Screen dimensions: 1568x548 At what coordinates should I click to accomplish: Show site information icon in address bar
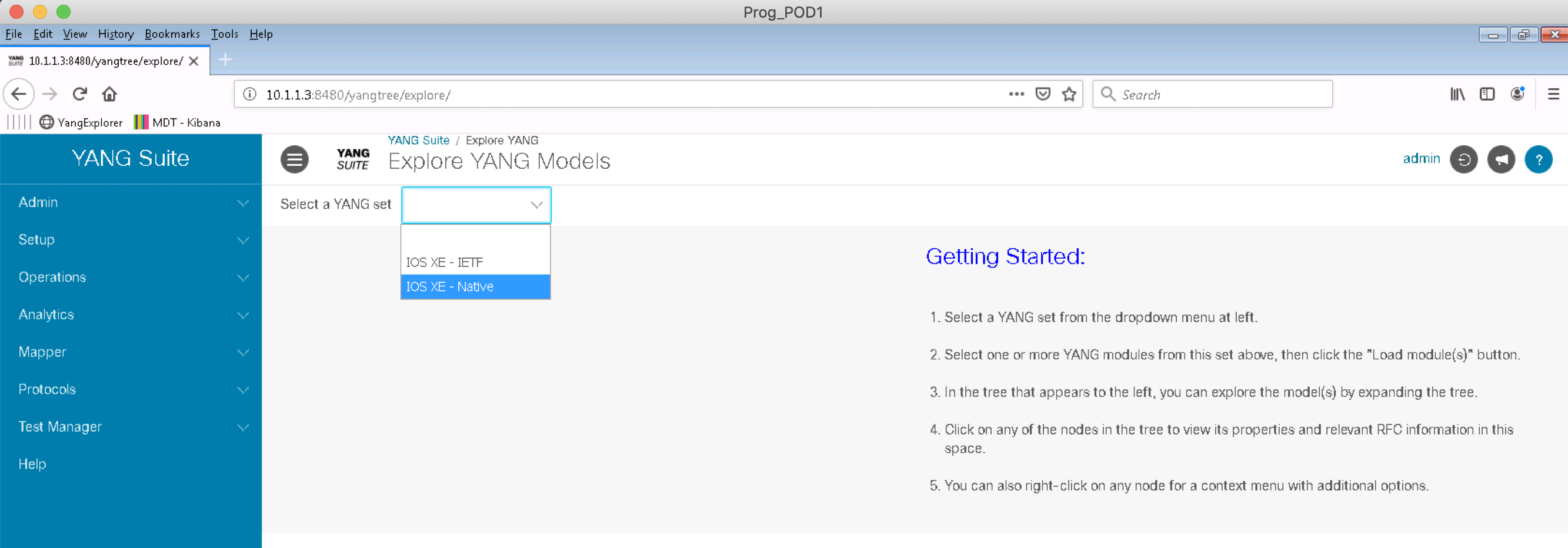tap(249, 94)
